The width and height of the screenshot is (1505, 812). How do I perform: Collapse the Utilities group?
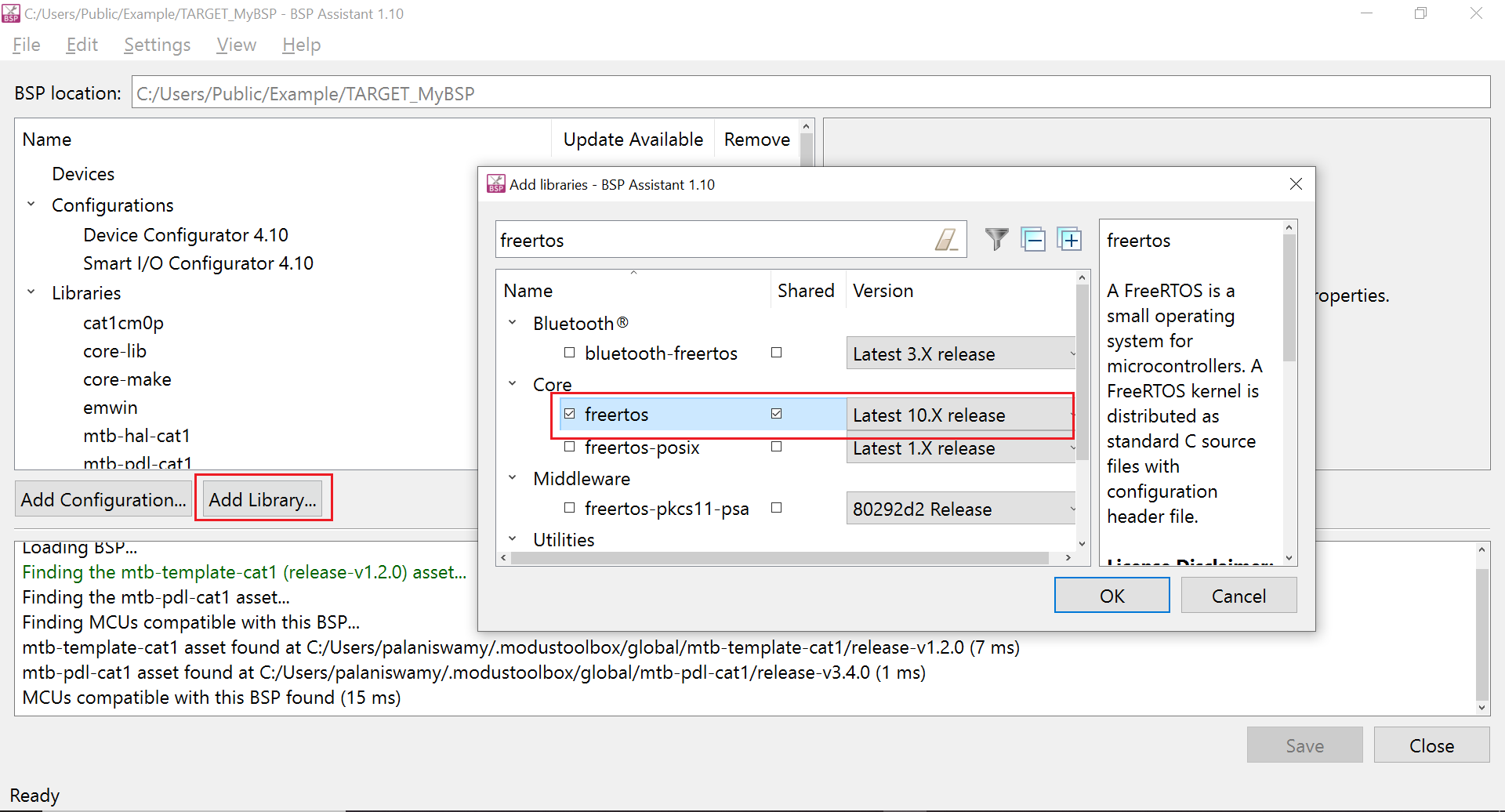tap(513, 539)
